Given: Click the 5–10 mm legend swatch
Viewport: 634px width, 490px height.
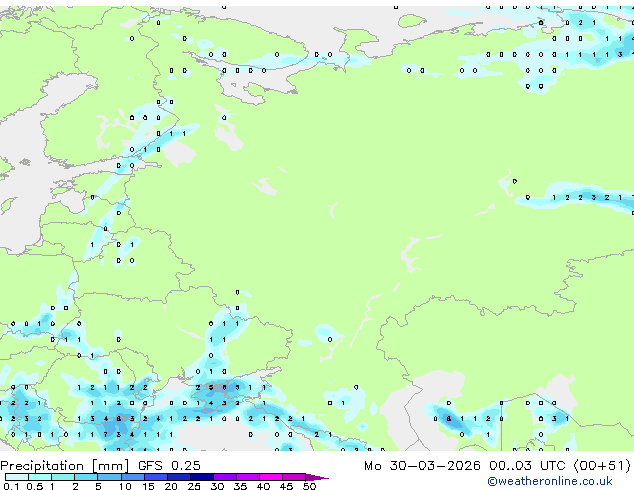Looking at the screenshot, I should point(109,477).
